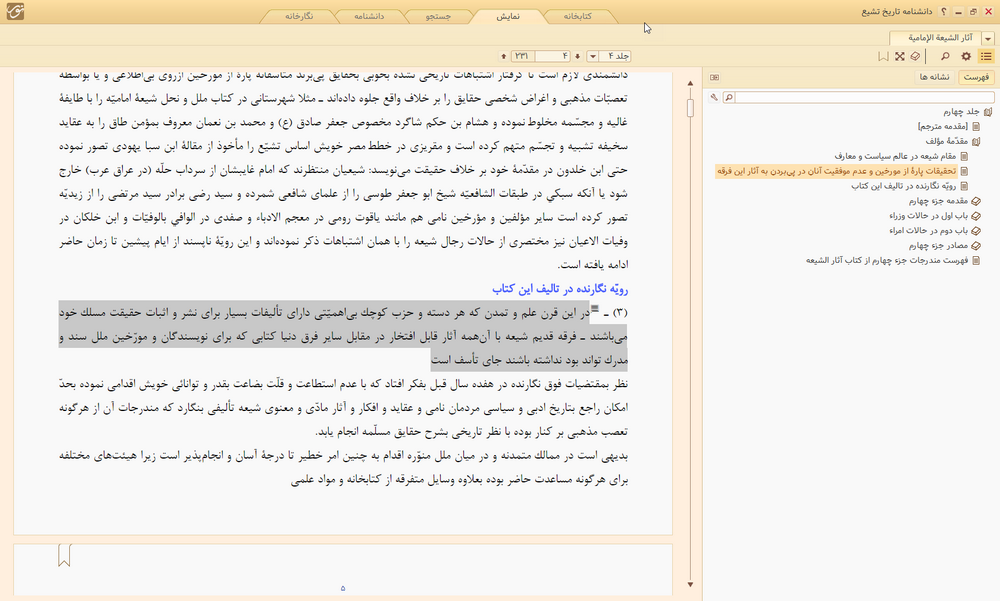Click the side panel dock toggle icon
This screenshot has height=601, width=1000.
coord(714,77)
